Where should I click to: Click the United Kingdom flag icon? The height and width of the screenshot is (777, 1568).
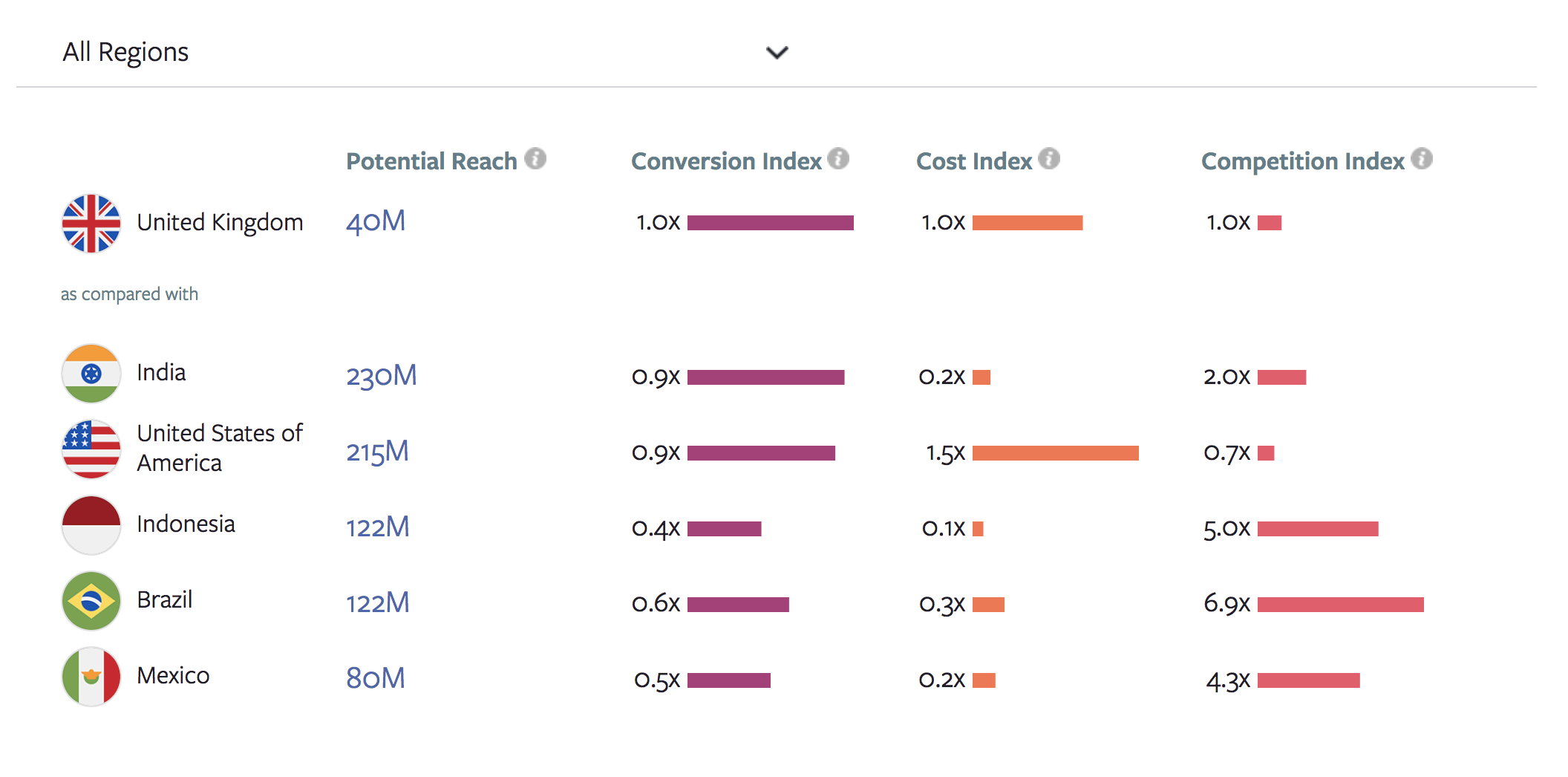91,224
